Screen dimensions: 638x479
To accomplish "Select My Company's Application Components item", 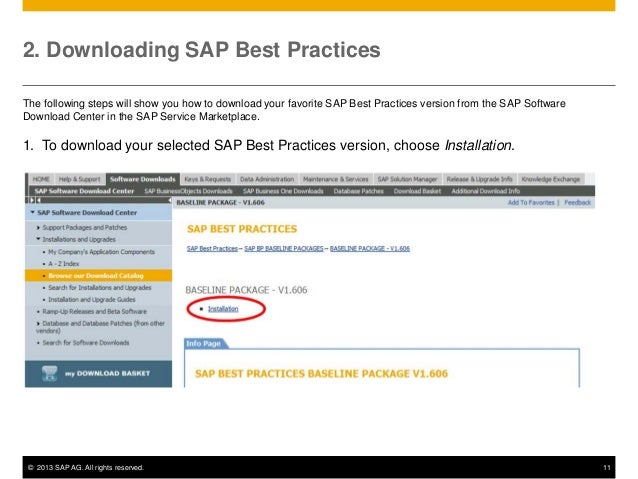I will (102, 252).
